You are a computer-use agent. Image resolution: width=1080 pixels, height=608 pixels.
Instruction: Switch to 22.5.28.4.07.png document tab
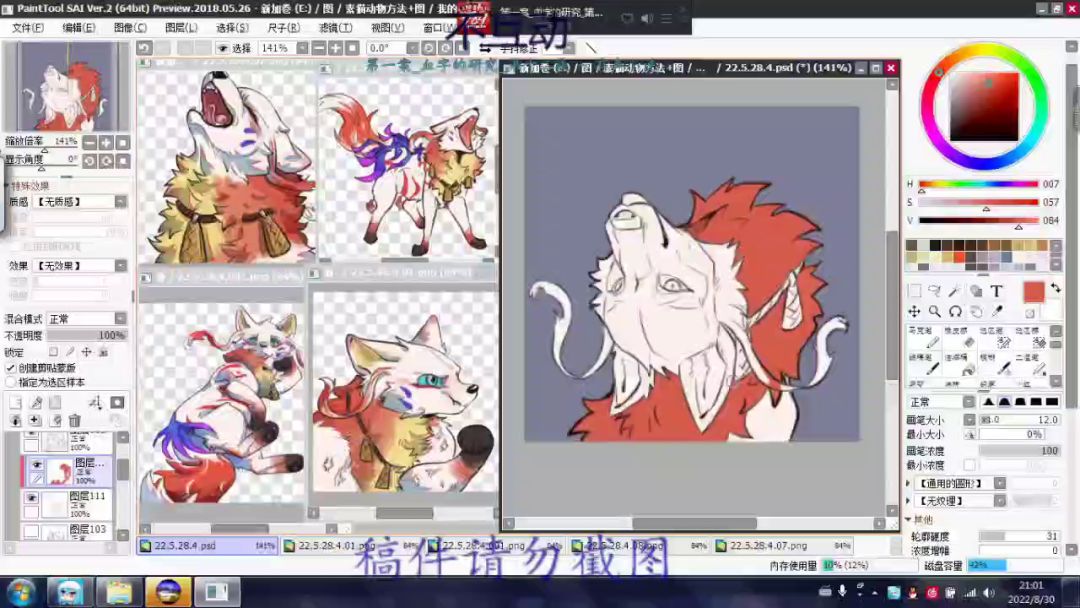[783, 545]
